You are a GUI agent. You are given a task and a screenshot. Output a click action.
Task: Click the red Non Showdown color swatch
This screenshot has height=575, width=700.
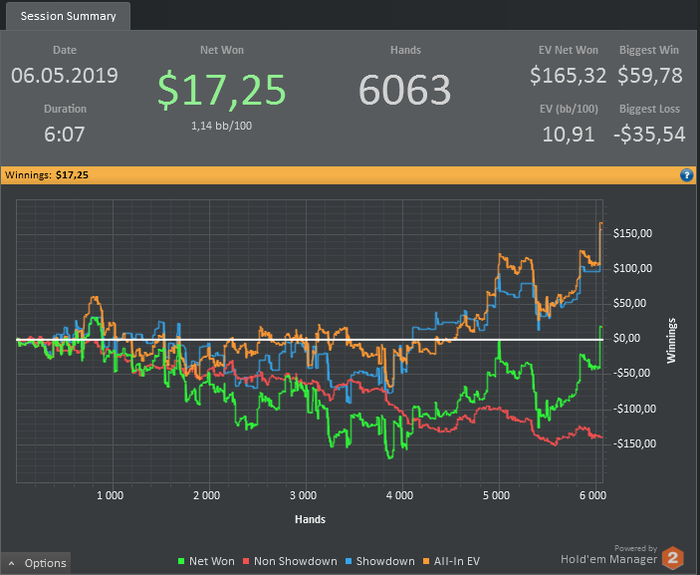[246, 561]
